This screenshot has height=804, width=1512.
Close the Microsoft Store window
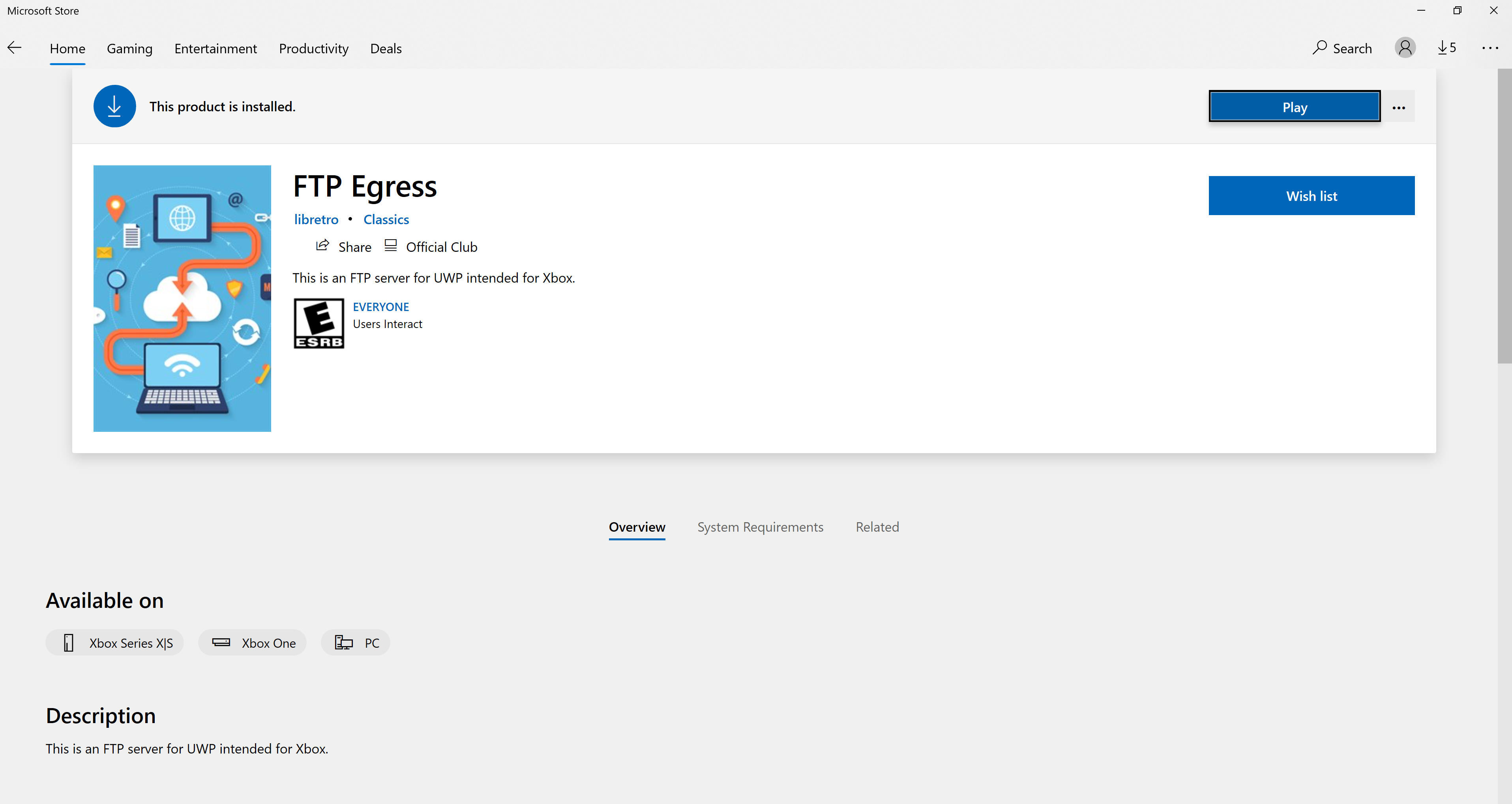click(1494, 11)
